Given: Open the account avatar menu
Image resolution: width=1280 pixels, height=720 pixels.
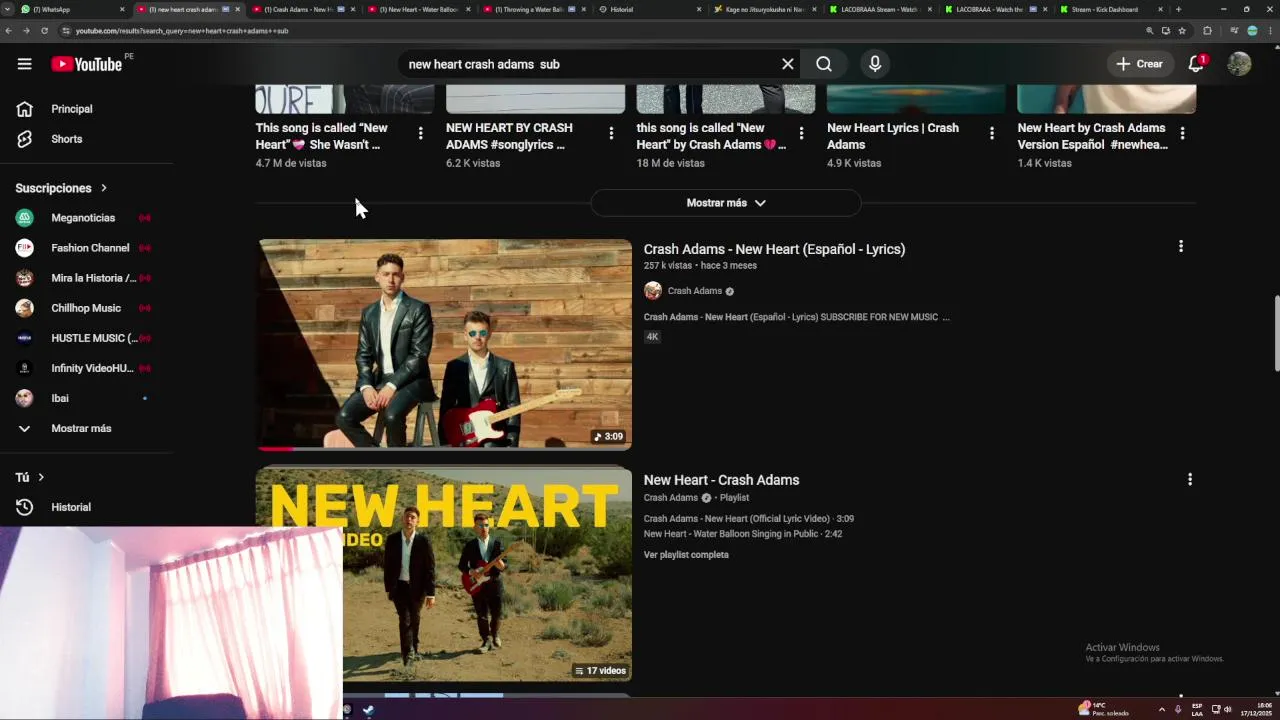Looking at the screenshot, I should tap(1239, 64).
